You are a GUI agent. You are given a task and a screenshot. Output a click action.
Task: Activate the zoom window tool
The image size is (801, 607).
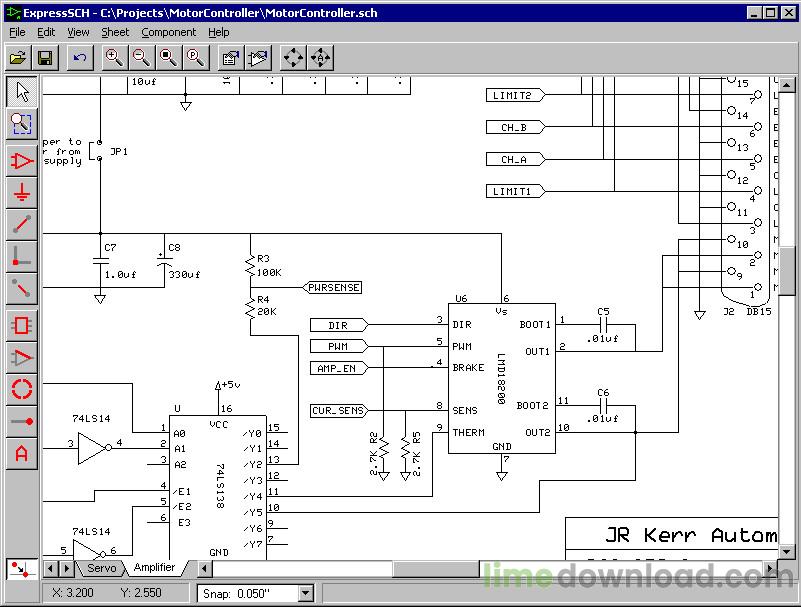pos(22,124)
